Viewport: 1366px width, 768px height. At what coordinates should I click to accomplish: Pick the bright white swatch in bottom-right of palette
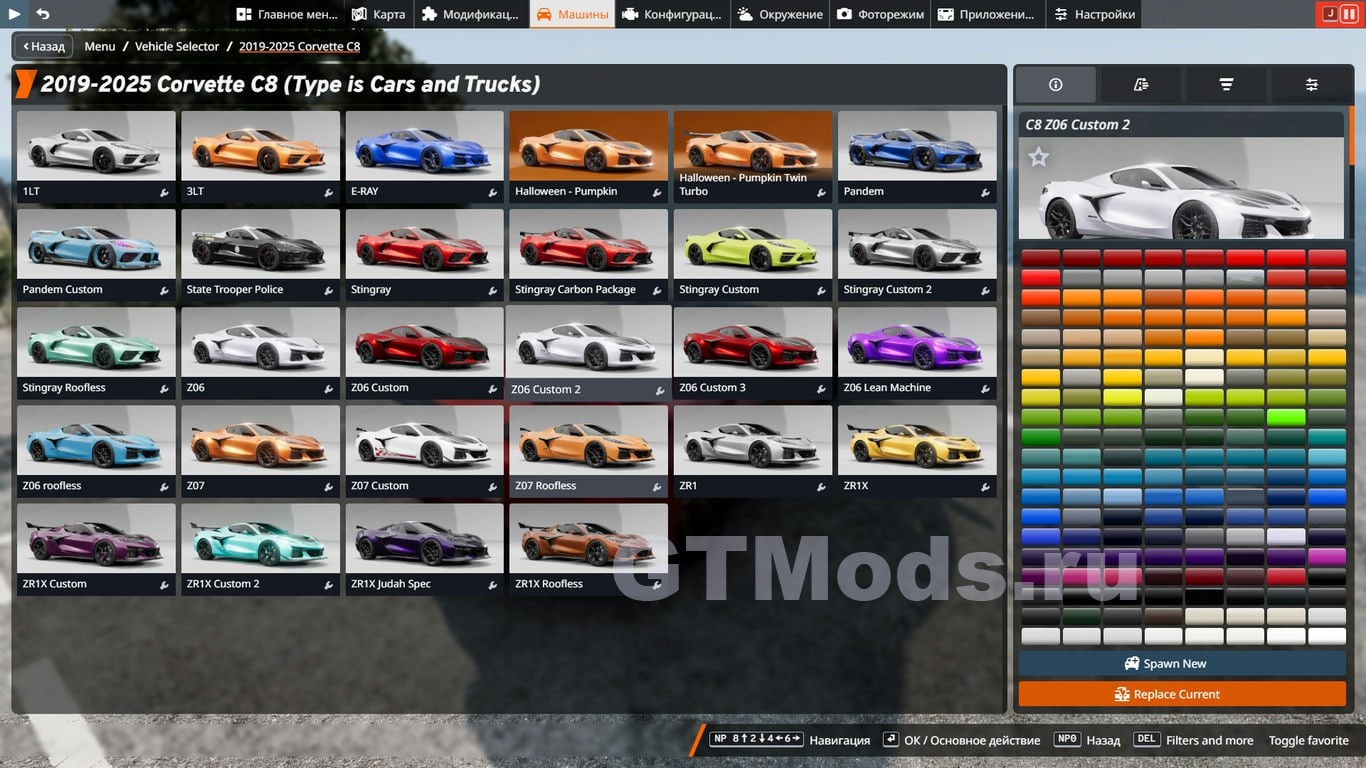[x=1326, y=636]
